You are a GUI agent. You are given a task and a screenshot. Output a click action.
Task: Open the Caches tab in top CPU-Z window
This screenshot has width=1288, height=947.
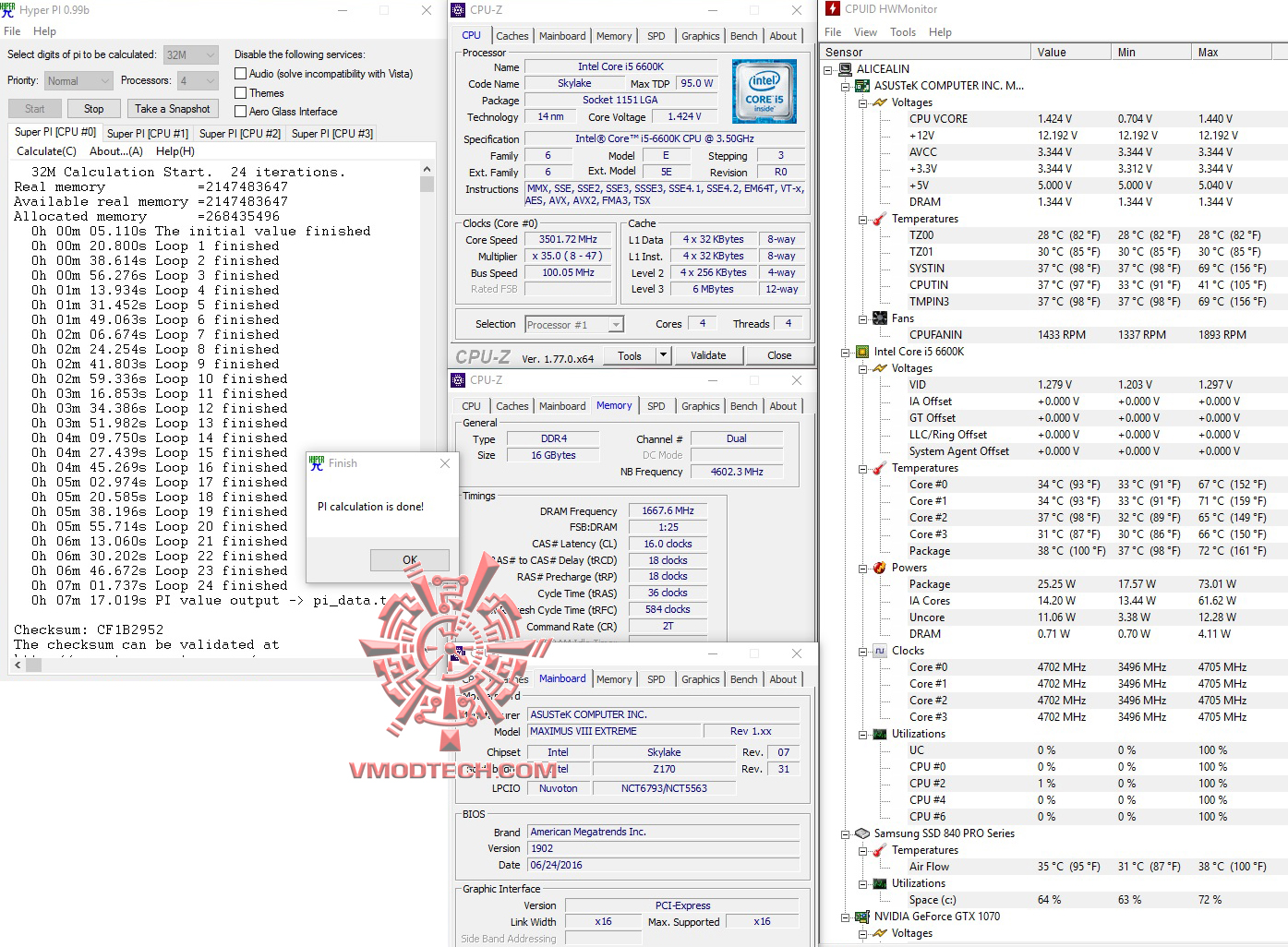[x=512, y=36]
